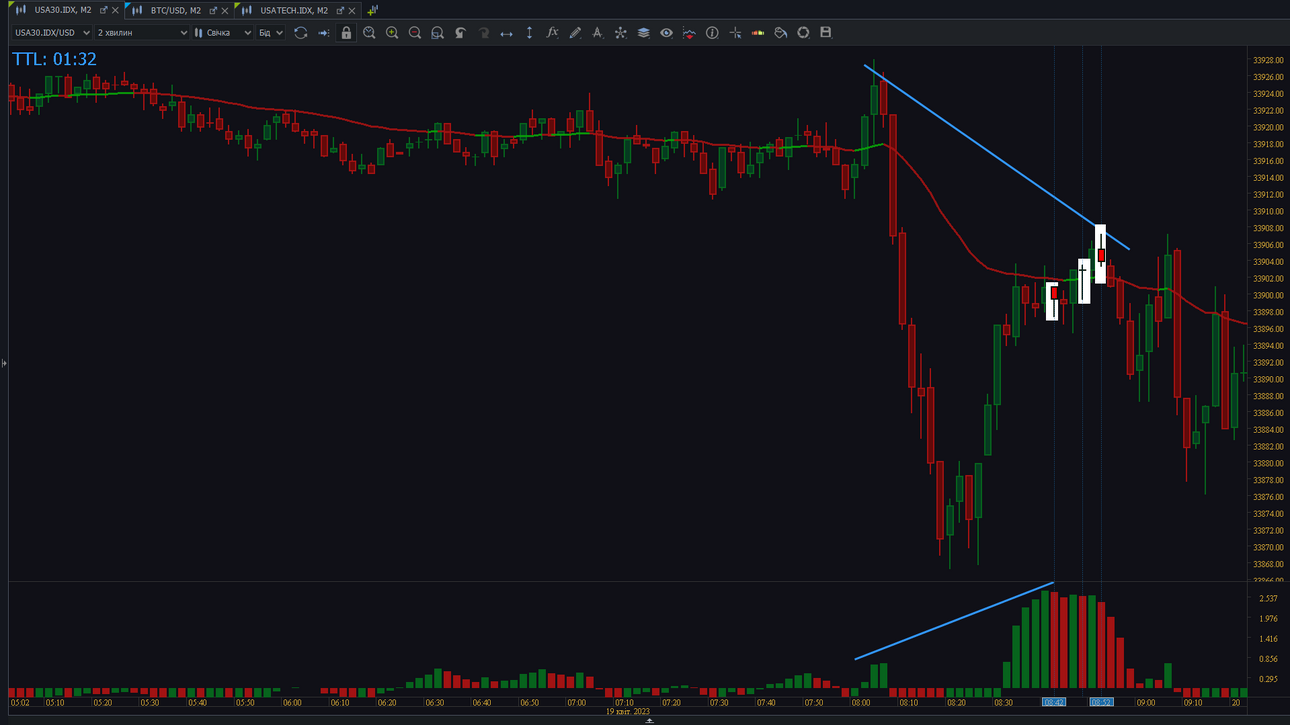1290x725 pixels.
Task: Click the 33870.00 price label
Action: click(1267, 548)
